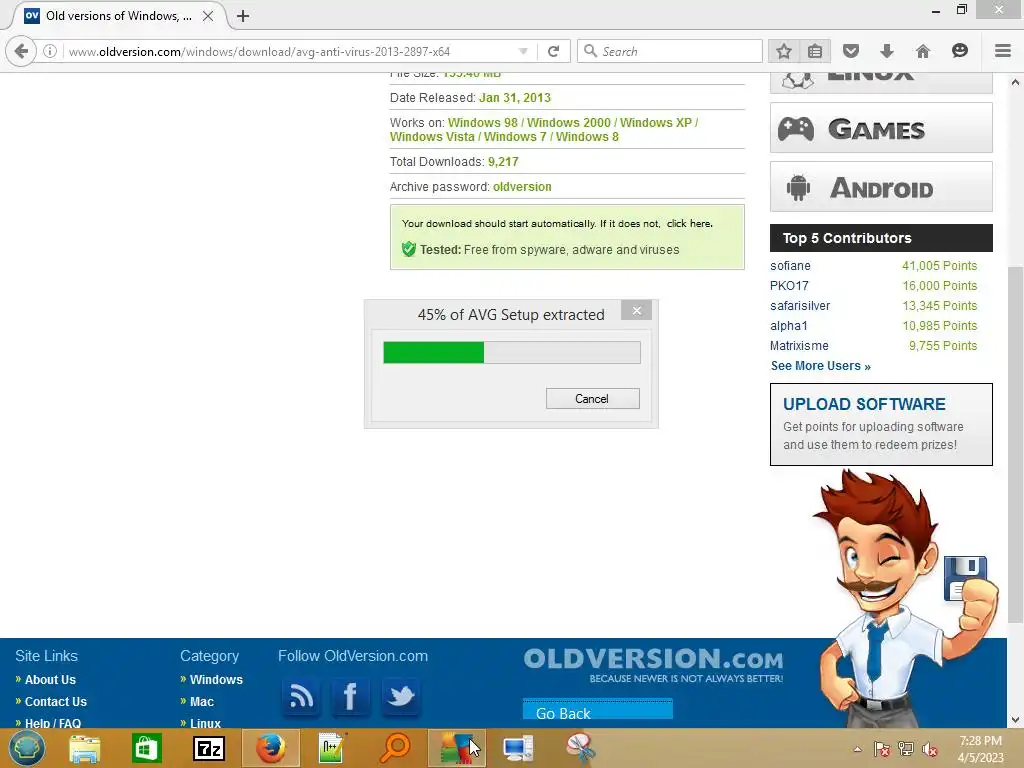Click the OldVersion.com footer logo
The height and width of the screenshot is (768, 1024).
[x=653, y=664]
